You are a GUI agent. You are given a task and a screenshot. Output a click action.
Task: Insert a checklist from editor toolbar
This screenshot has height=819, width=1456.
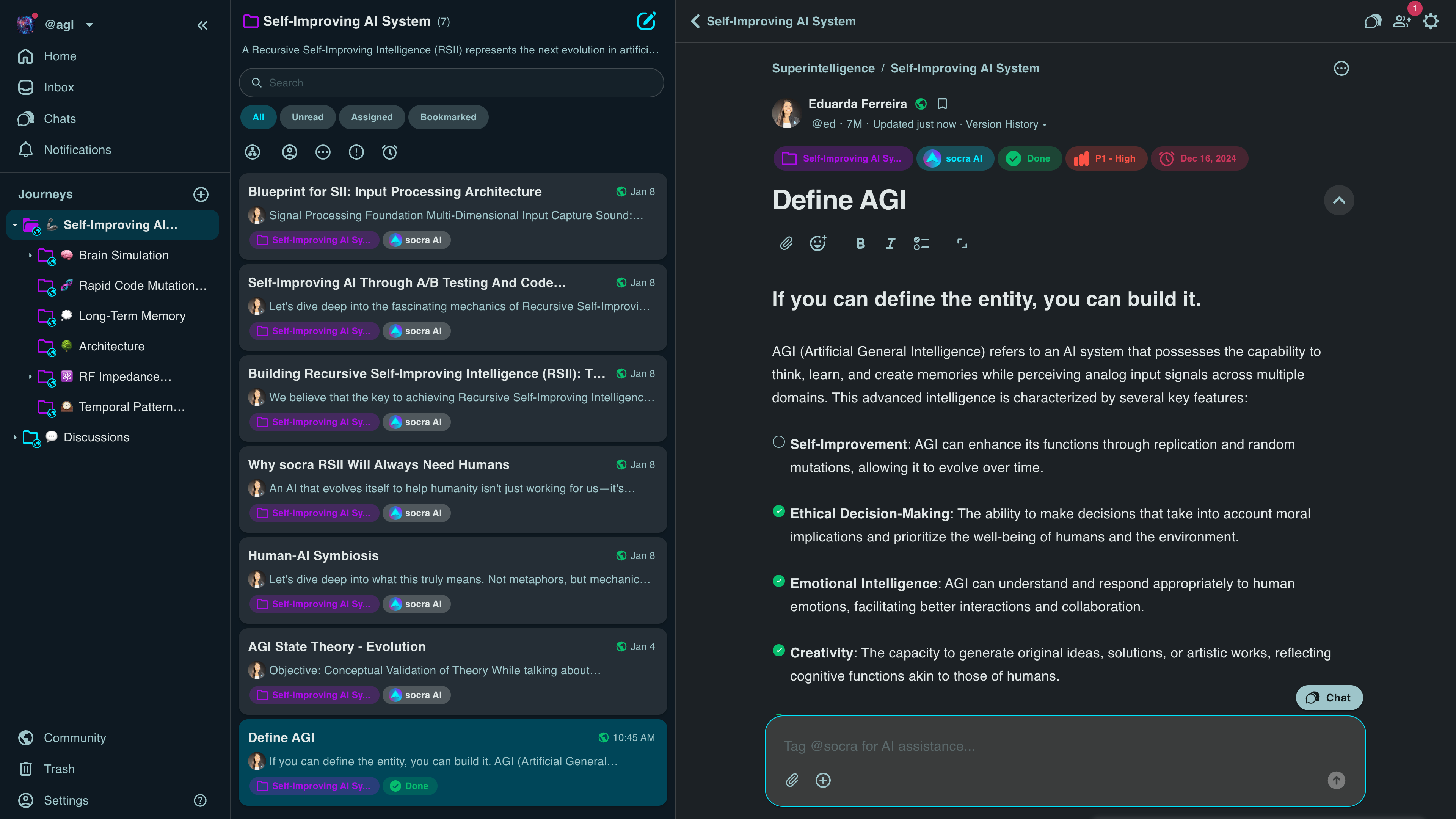(921, 243)
